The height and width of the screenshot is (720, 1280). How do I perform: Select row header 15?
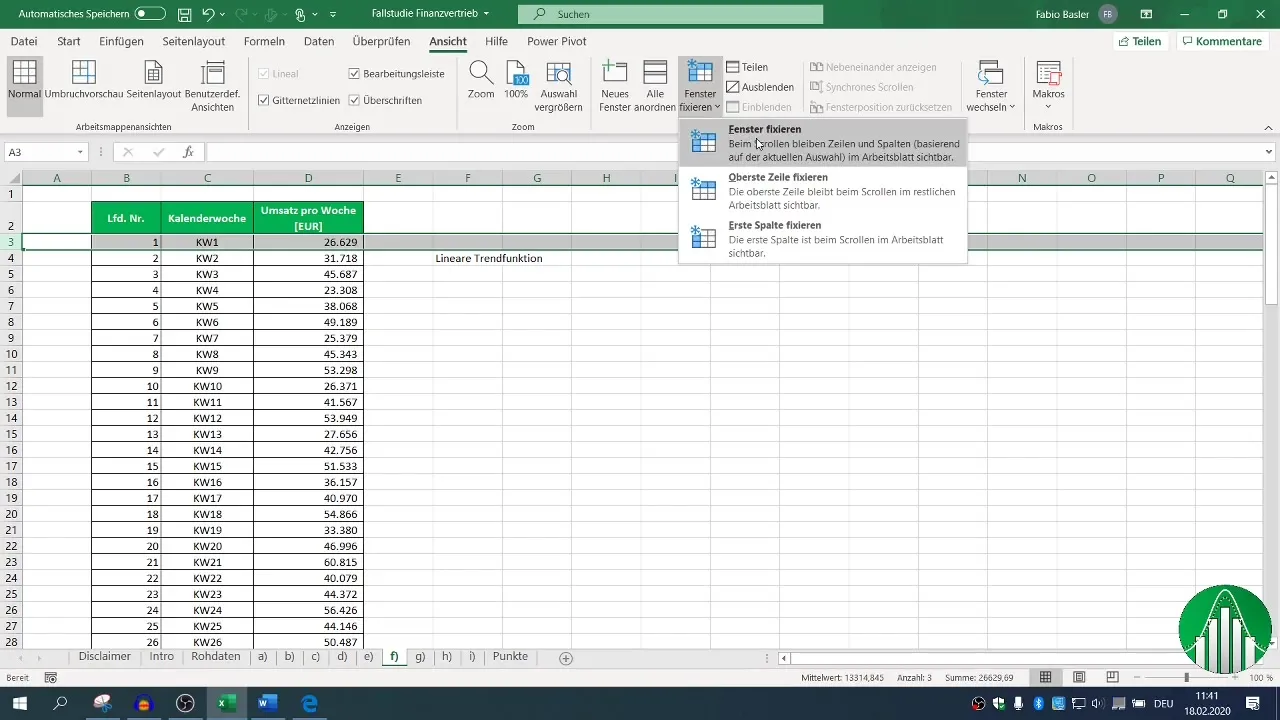point(11,434)
